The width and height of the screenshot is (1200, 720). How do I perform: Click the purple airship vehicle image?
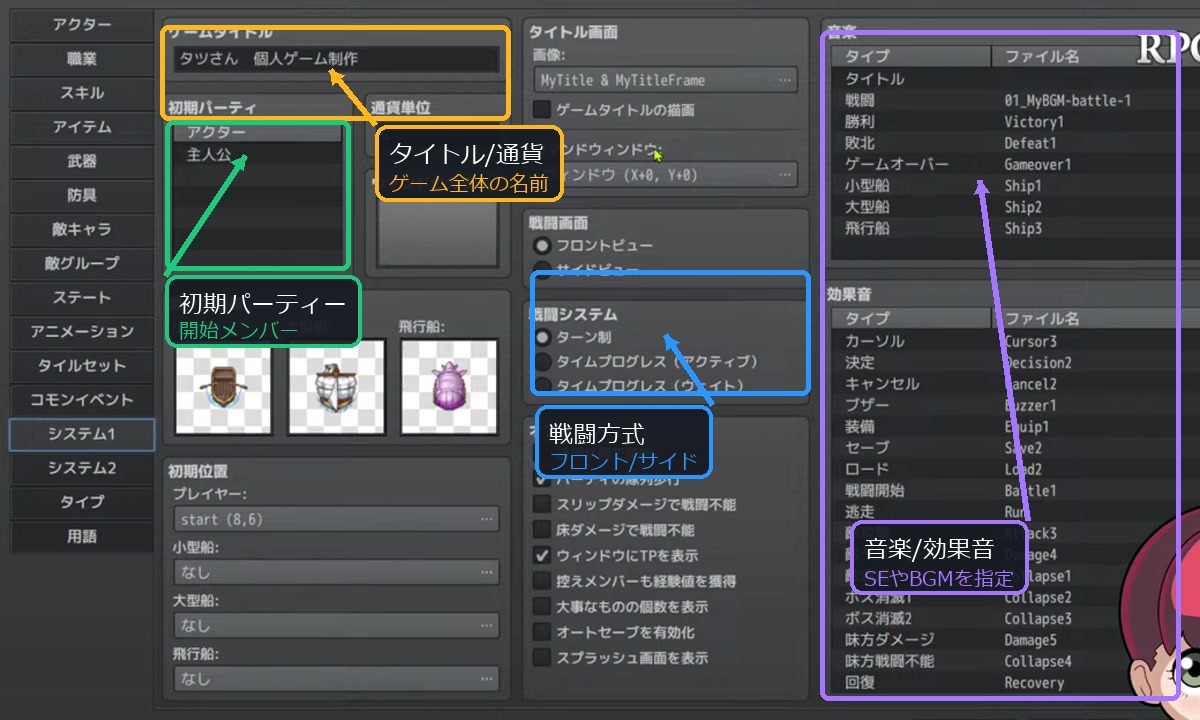[x=449, y=386]
